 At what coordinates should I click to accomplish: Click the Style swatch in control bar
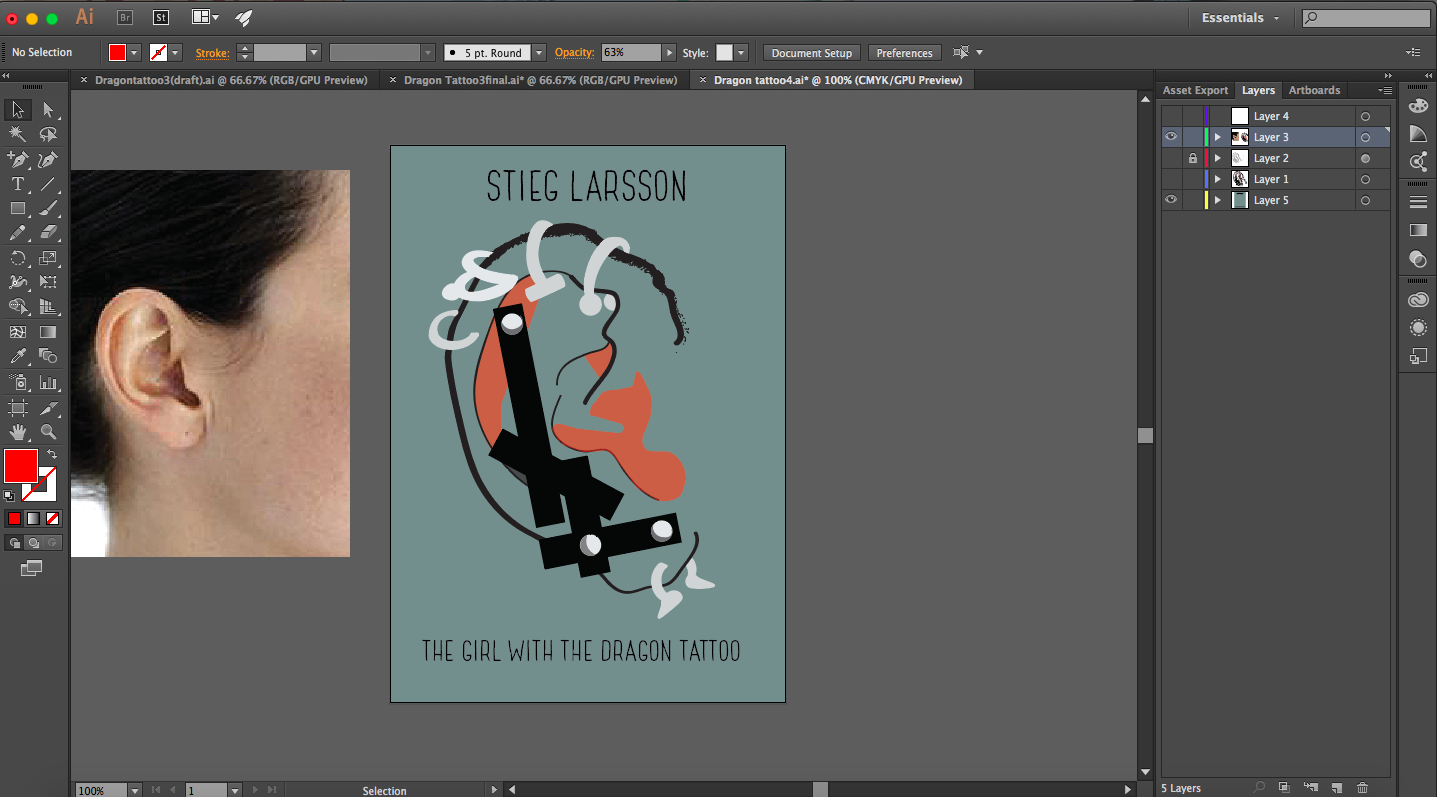724,53
